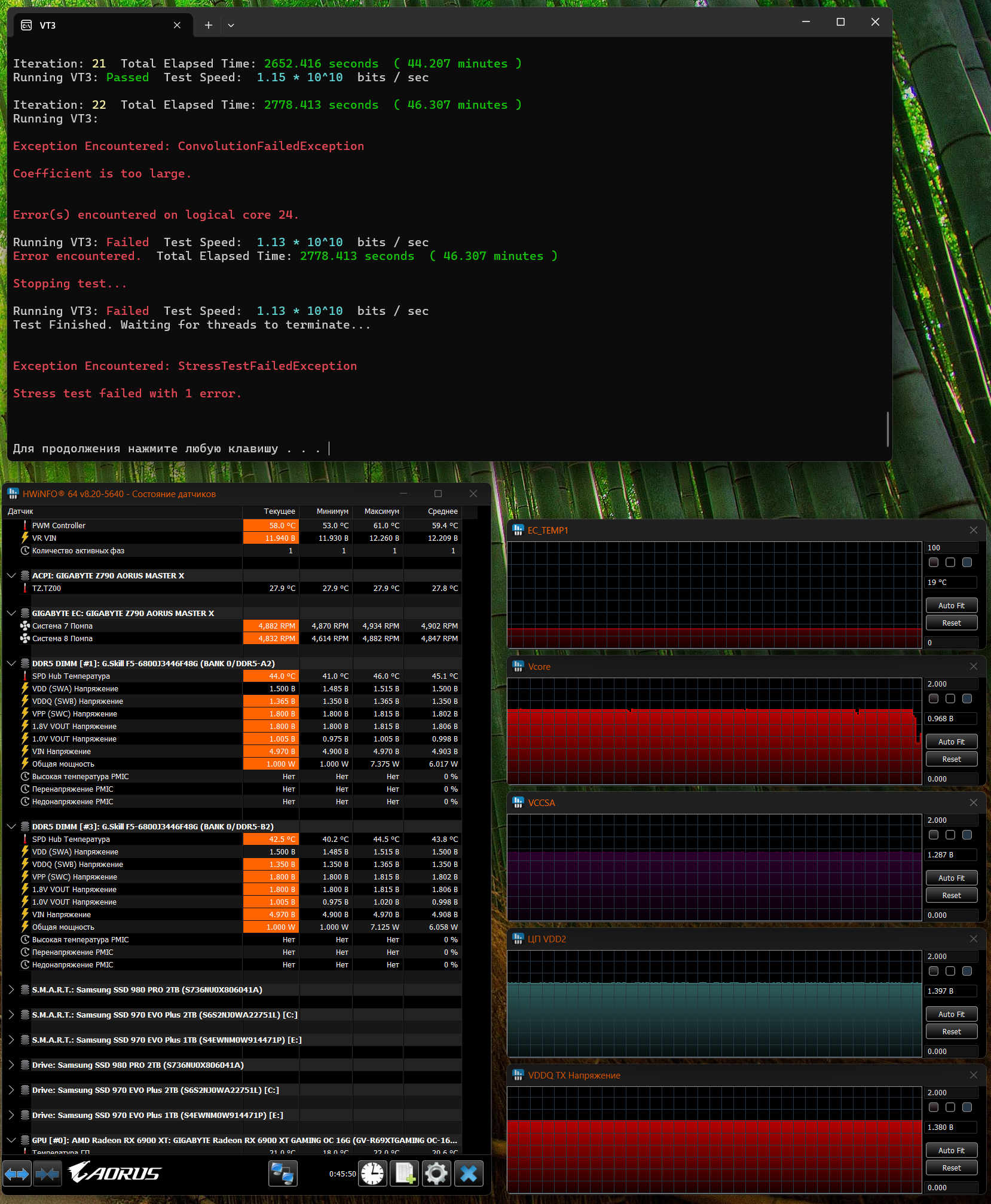Expand S.M.A.R.T. Samsung SSD 970 EVO Plus 2TB
The width and height of the screenshot is (991, 1204).
pos(11,1015)
